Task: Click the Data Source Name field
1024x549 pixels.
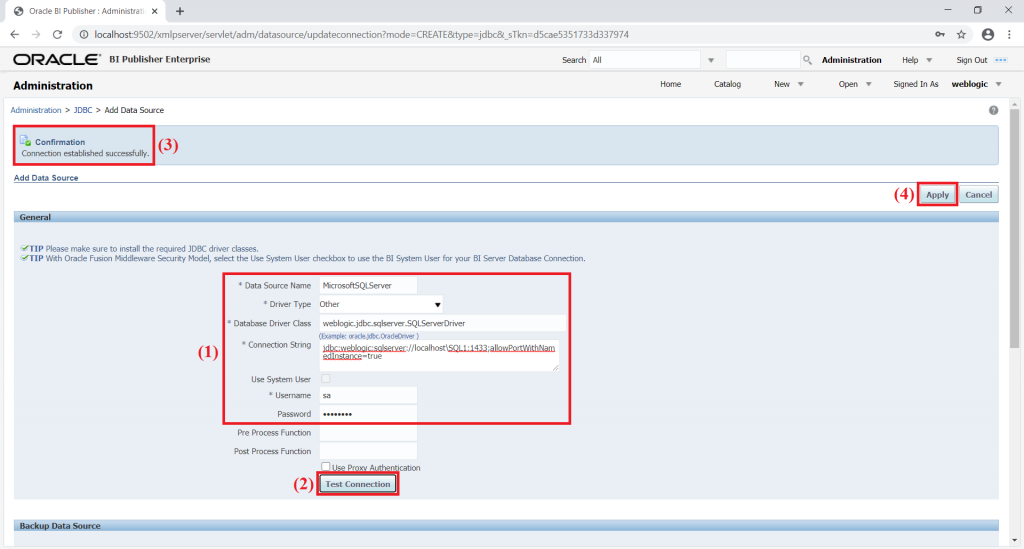Action: [x=368, y=285]
